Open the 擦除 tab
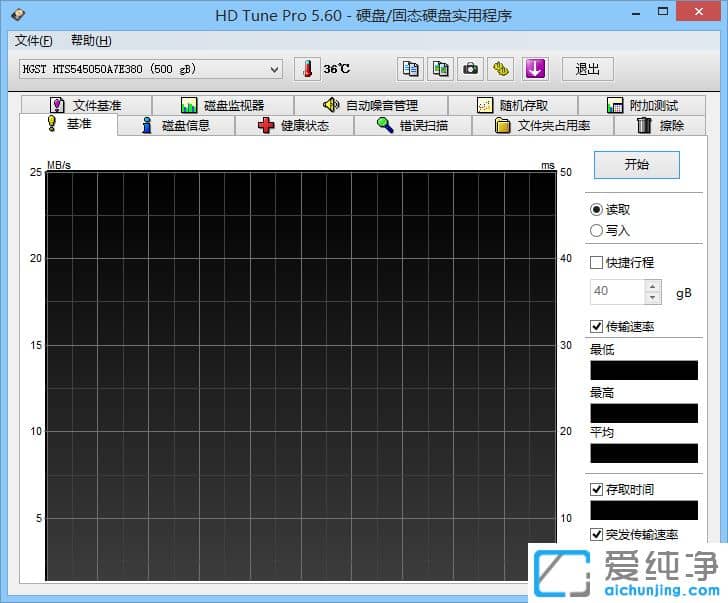728x603 pixels. point(660,126)
